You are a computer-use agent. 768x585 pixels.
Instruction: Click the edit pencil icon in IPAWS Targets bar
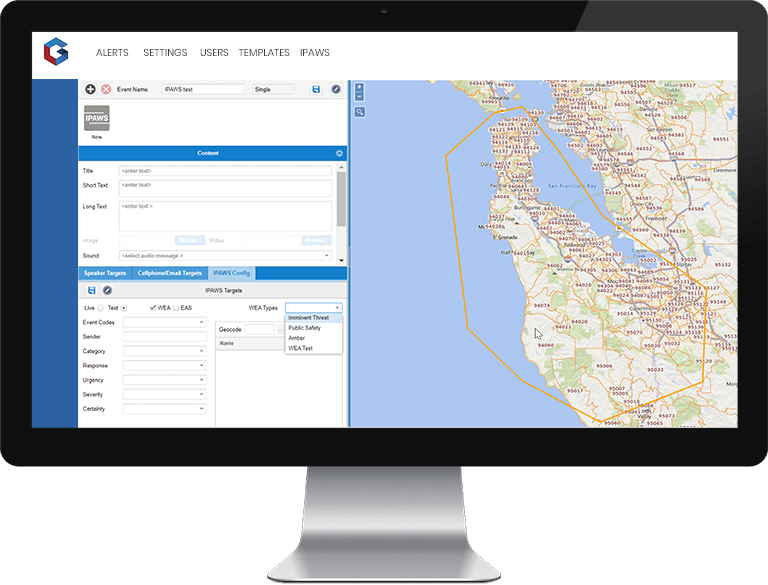[x=107, y=291]
